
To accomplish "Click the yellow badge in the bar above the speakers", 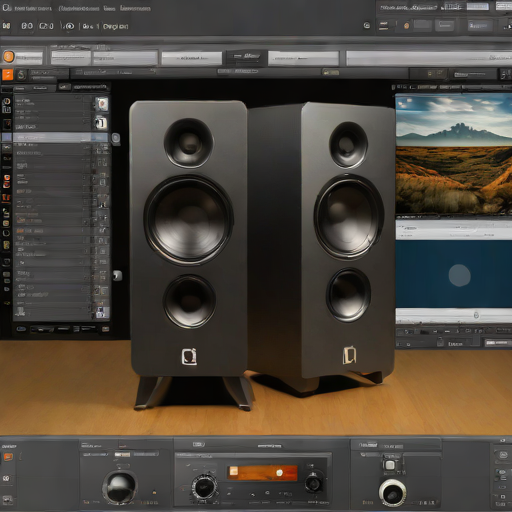I will coord(330,72).
